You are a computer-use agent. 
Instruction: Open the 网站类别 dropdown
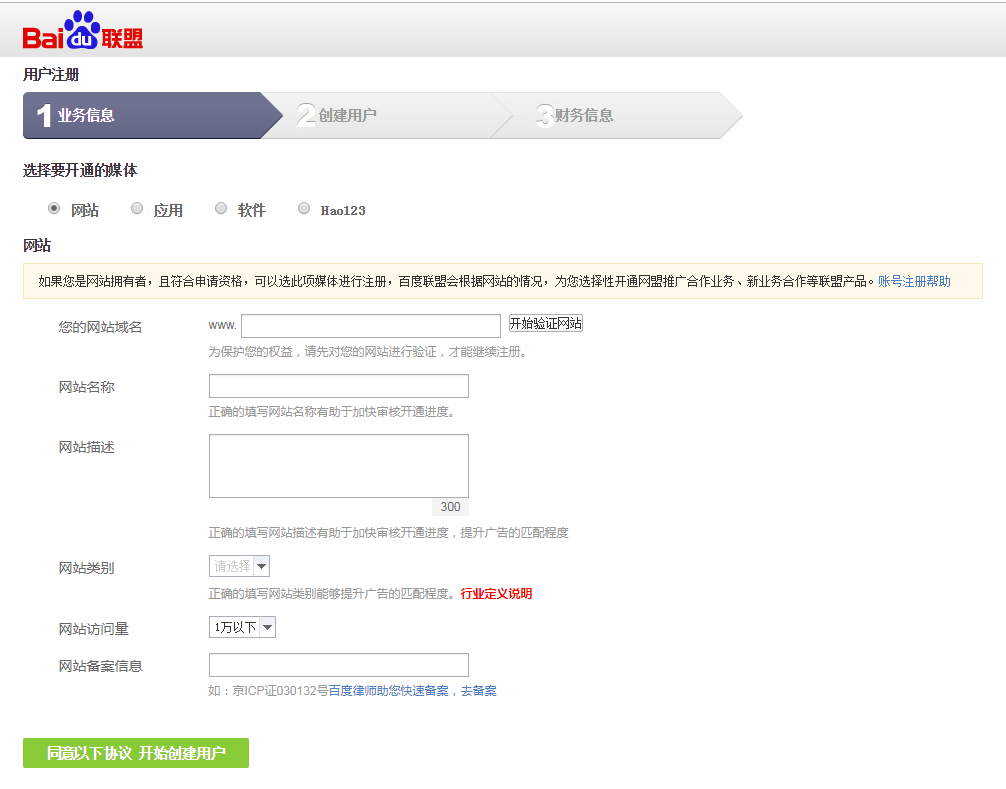click(x=240, y=567)
